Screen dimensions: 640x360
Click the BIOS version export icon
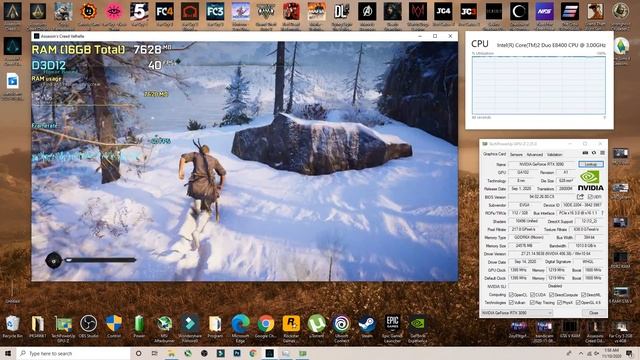point(580,197)
